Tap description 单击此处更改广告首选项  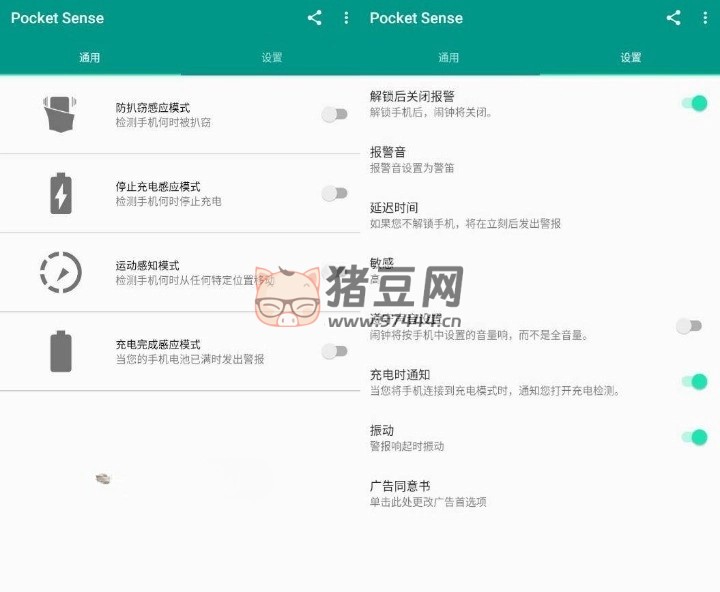coord(428,502)
